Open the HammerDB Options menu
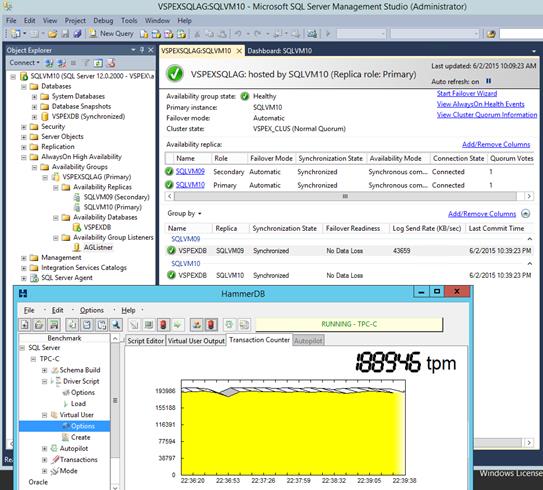 point(92,310)
